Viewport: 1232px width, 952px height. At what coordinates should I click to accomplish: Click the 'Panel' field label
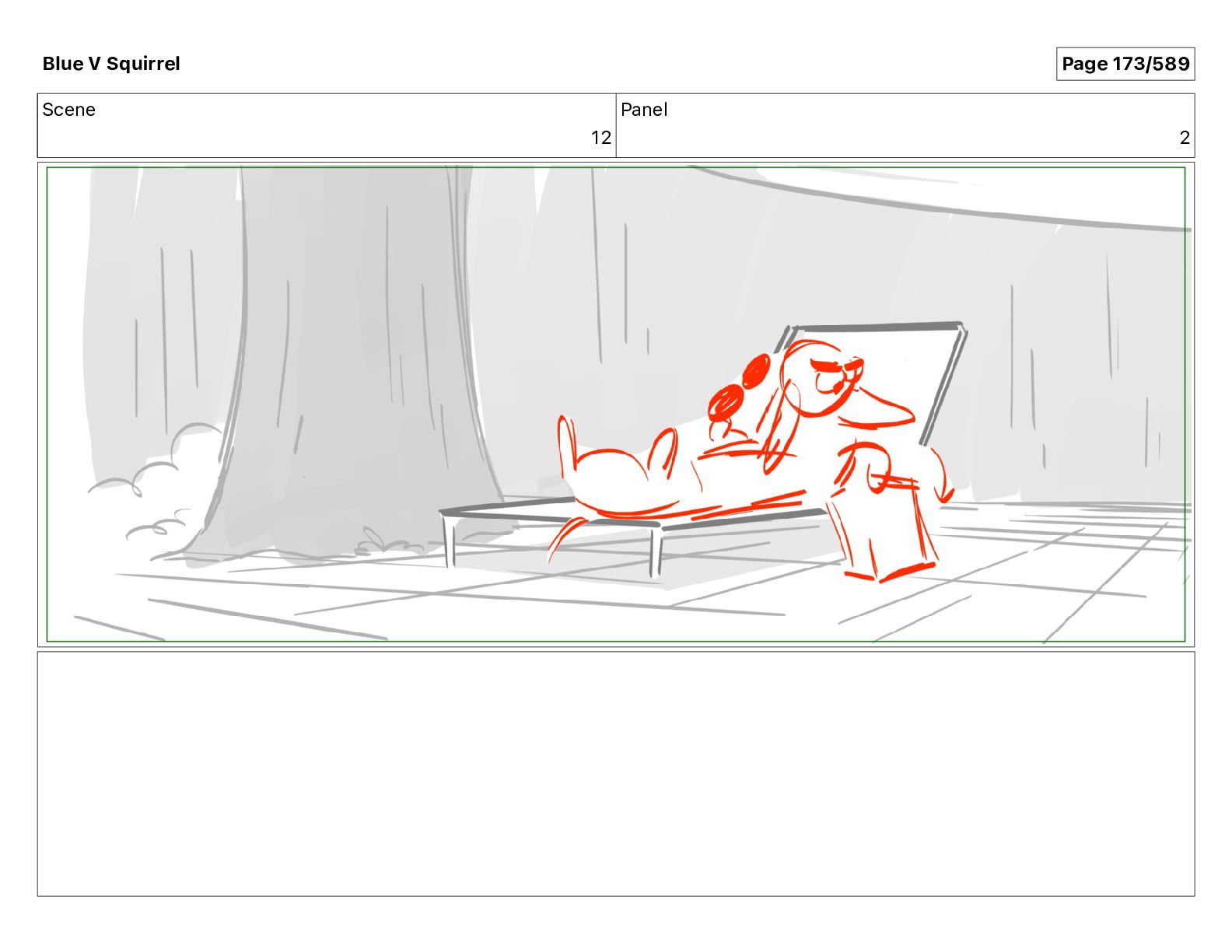coord(644,110)
